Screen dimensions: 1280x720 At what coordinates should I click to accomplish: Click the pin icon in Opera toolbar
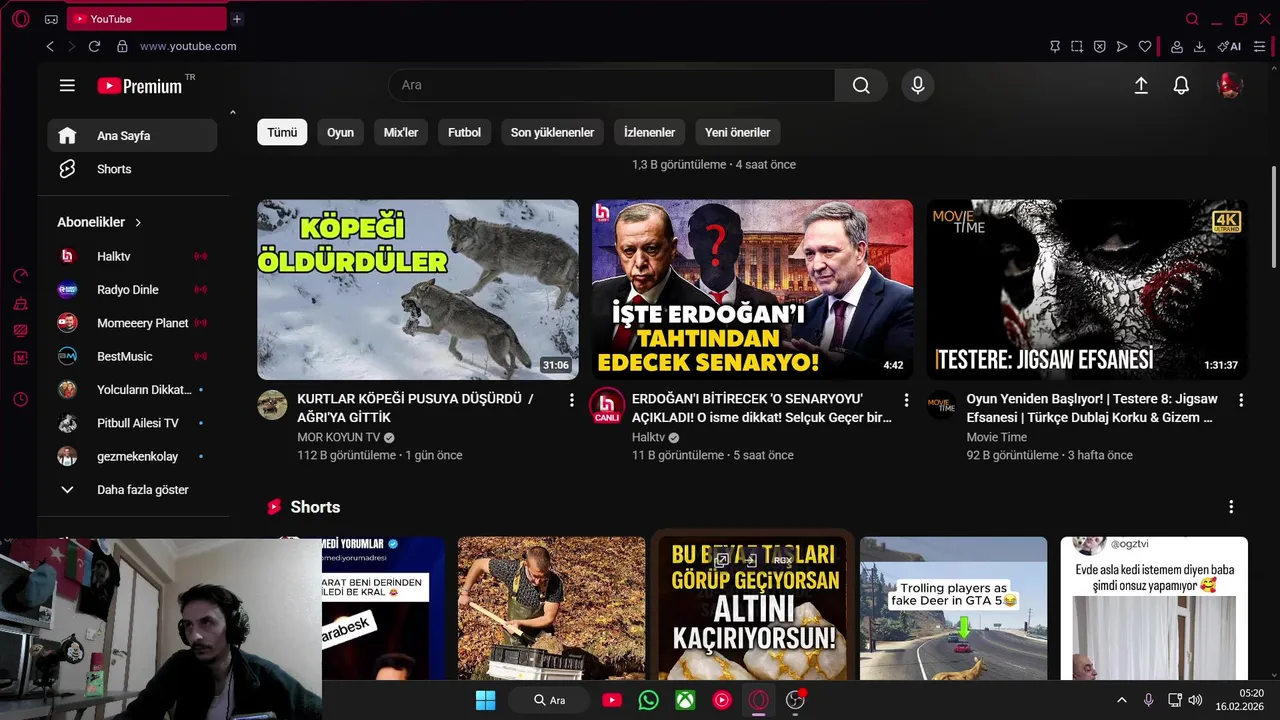pos(1054,46)
